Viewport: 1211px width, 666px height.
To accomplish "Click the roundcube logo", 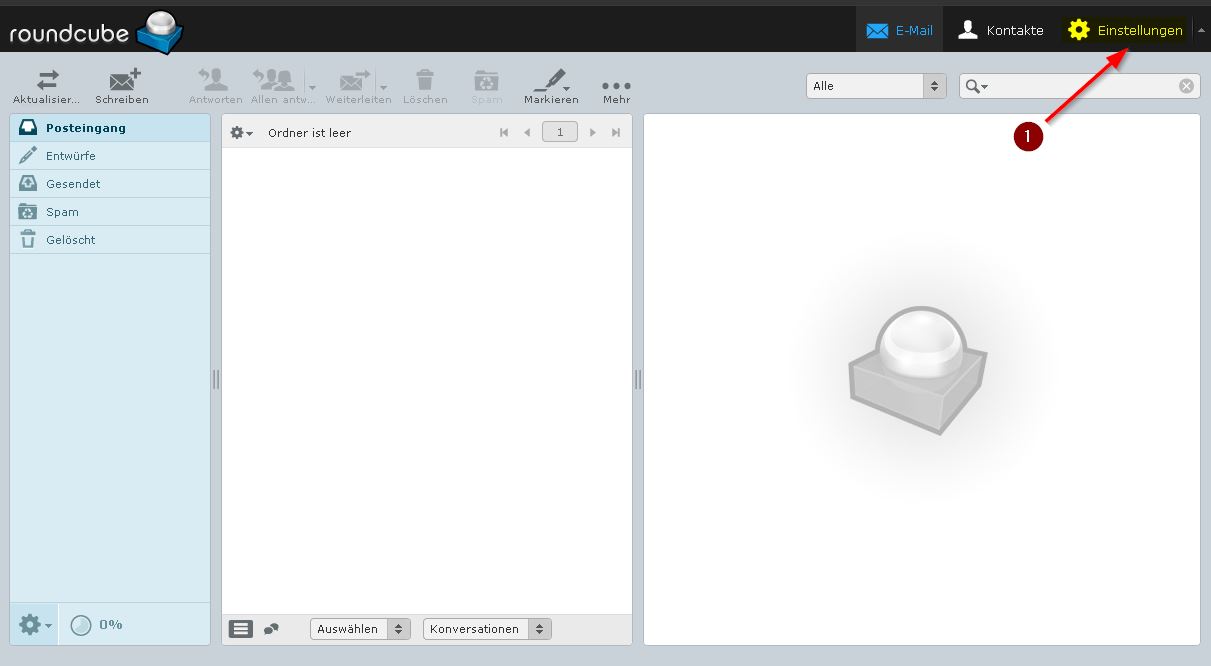I will (x=96, y=32).
